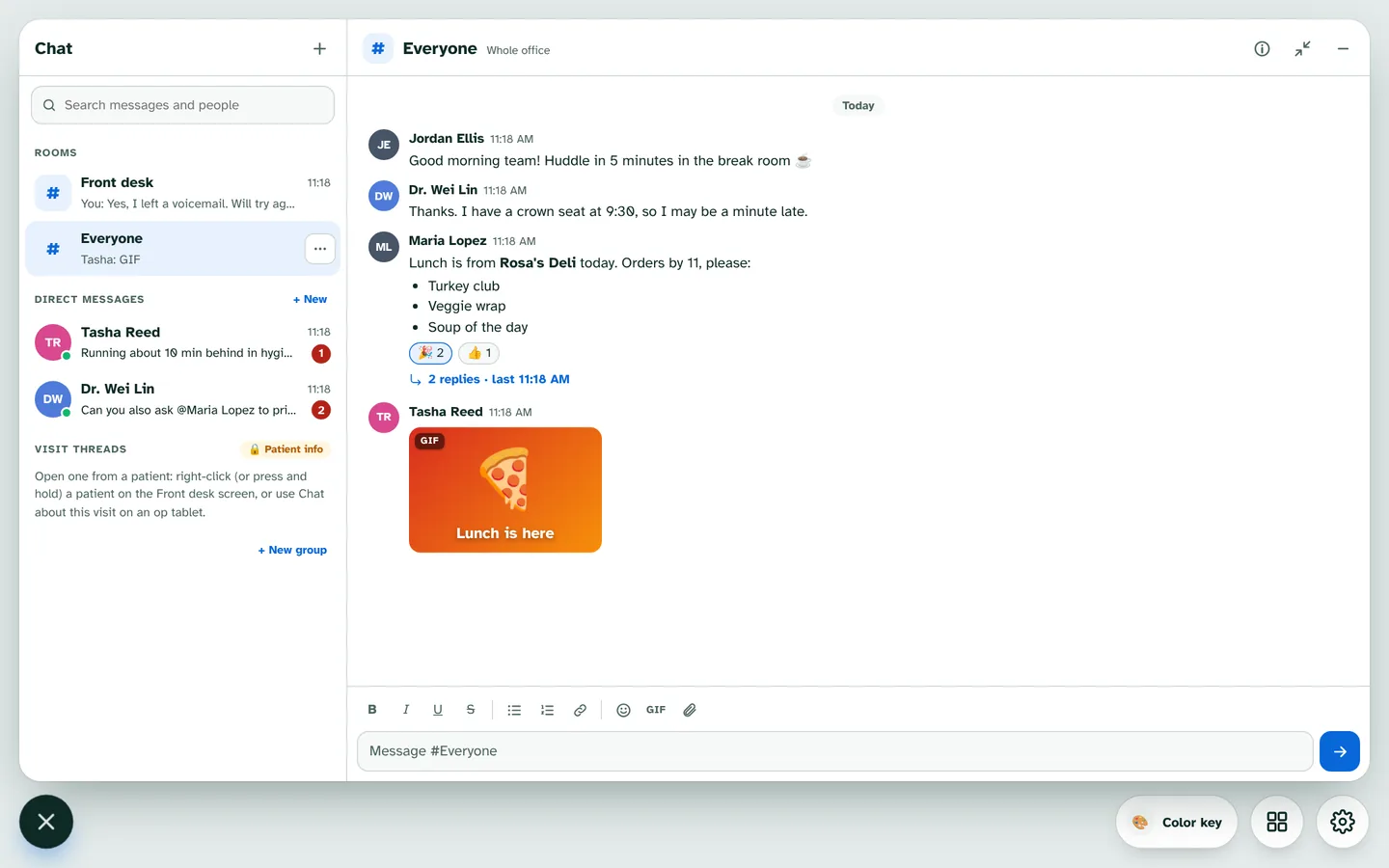Toggle bold formatting
This screenshot has height=868, width=1389.
point(372,710)
